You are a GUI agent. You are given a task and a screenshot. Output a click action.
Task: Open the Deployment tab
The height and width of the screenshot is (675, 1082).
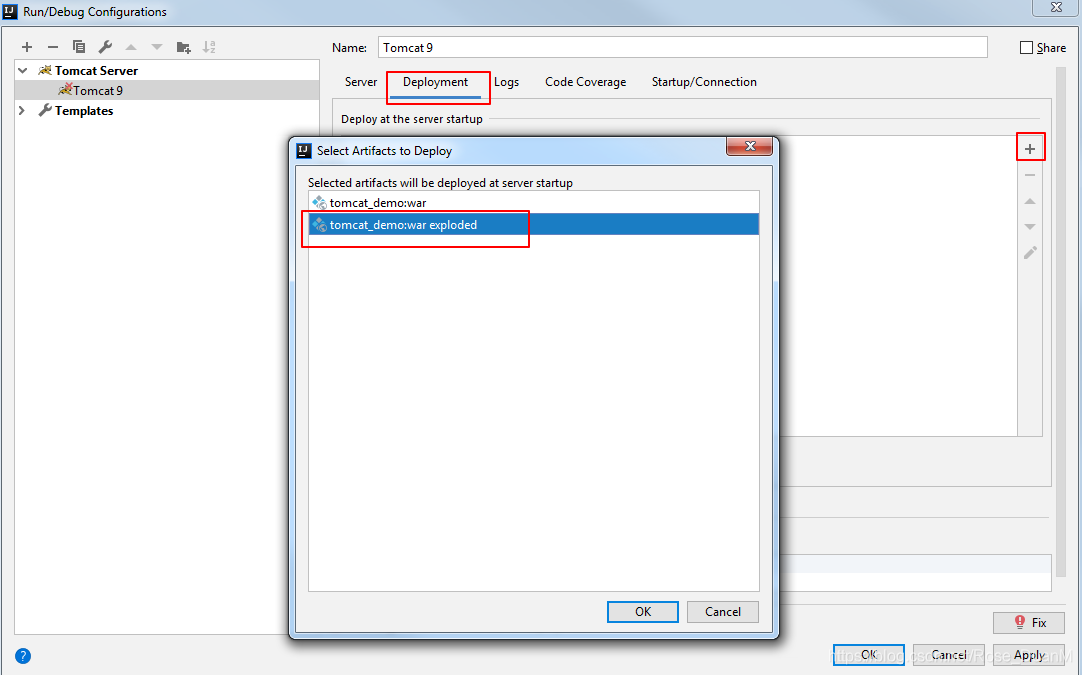click(435, 81)
